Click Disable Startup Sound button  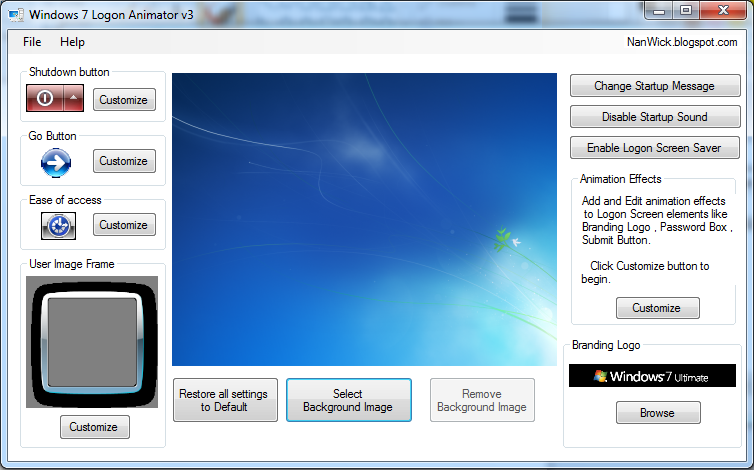coord(655,116)
